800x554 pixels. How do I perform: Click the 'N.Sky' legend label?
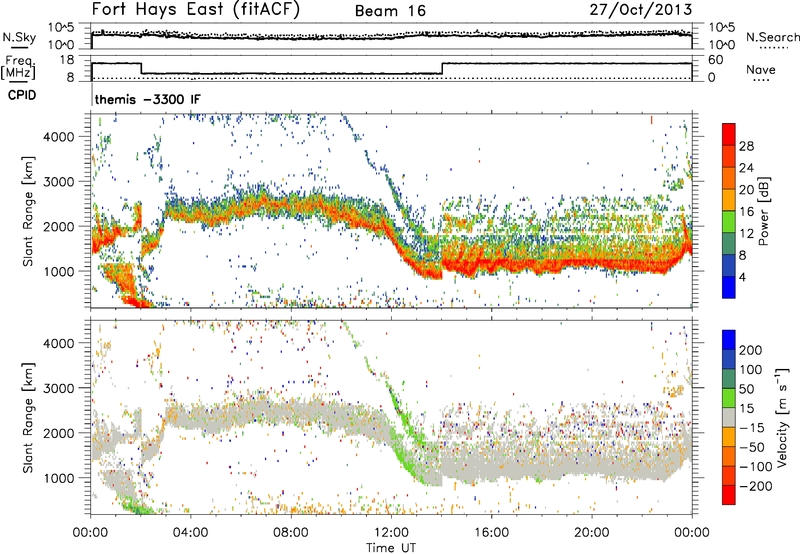point(19,37)
